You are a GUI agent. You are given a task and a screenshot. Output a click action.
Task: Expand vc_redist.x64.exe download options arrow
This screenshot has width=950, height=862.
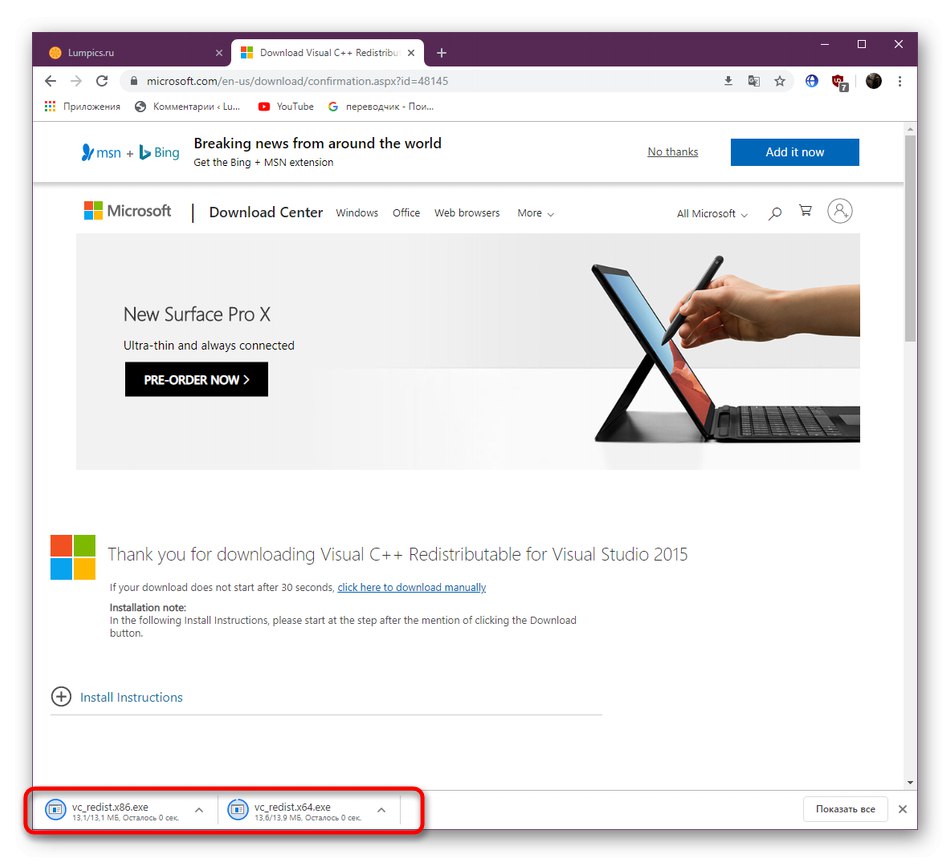coord(381,810)
